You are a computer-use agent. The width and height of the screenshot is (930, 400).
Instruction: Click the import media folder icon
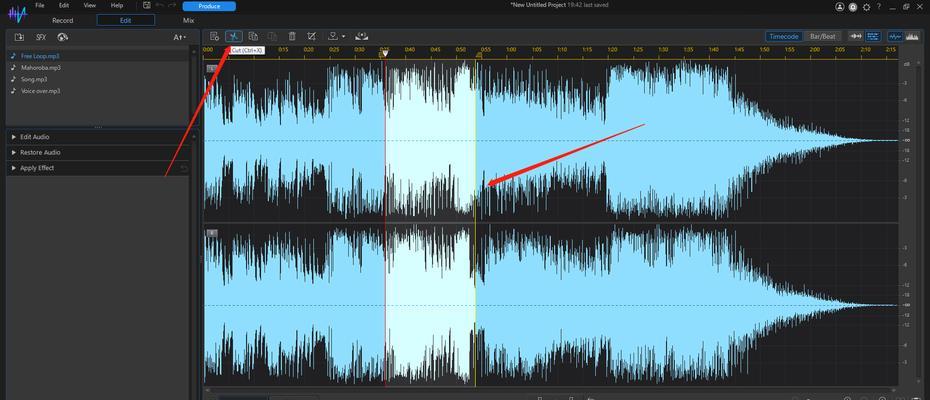(x=19, y=37)
